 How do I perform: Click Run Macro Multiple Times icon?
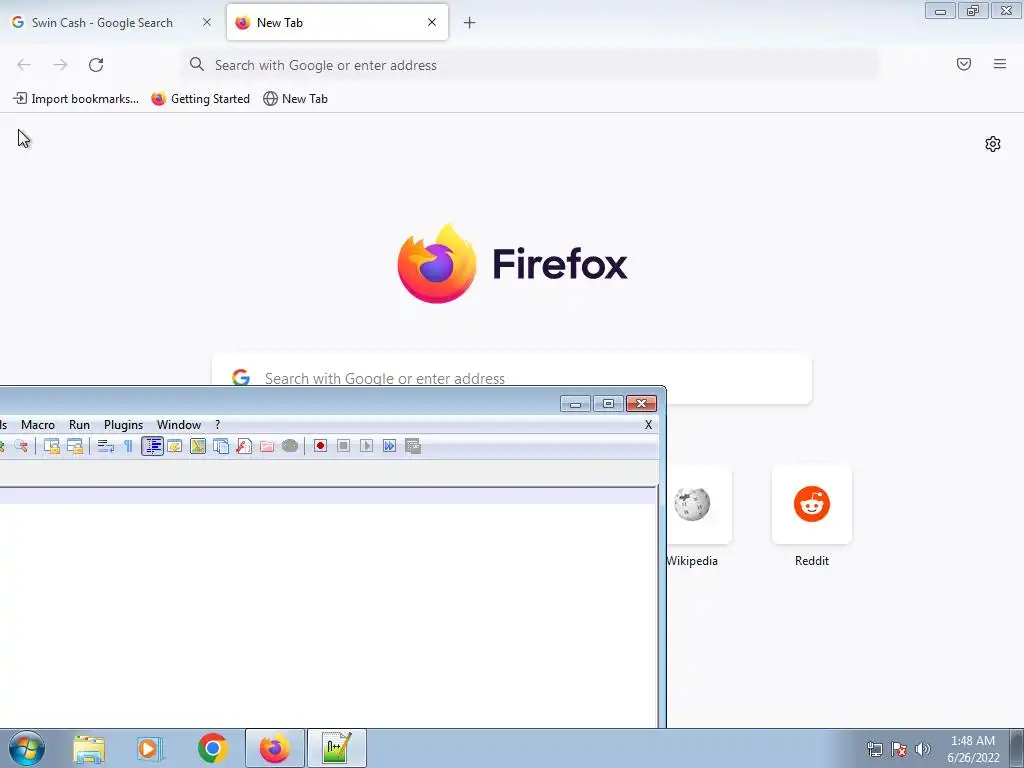tap(389, 446)
